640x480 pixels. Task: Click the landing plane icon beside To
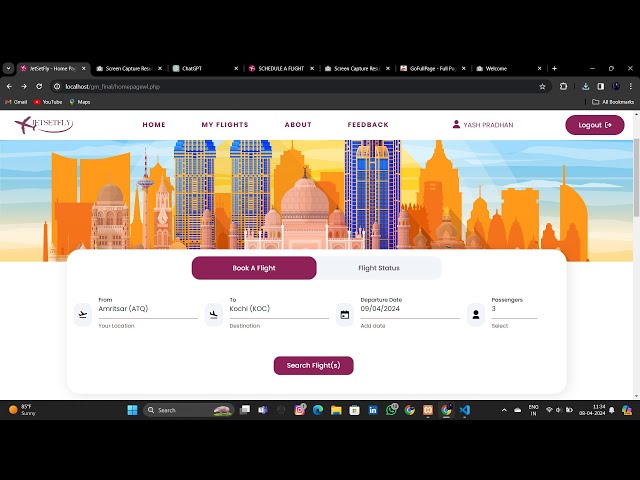[214, 315]
